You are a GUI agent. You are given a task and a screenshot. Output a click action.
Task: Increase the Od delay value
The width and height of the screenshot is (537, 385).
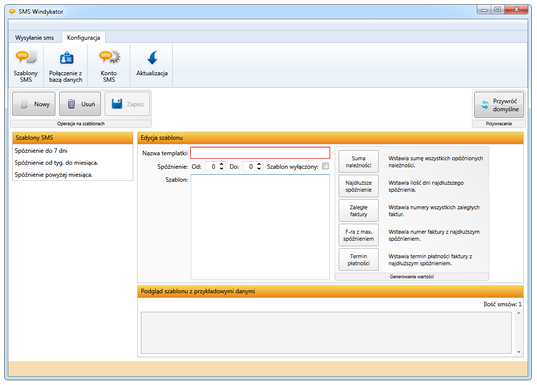[222, 164]
